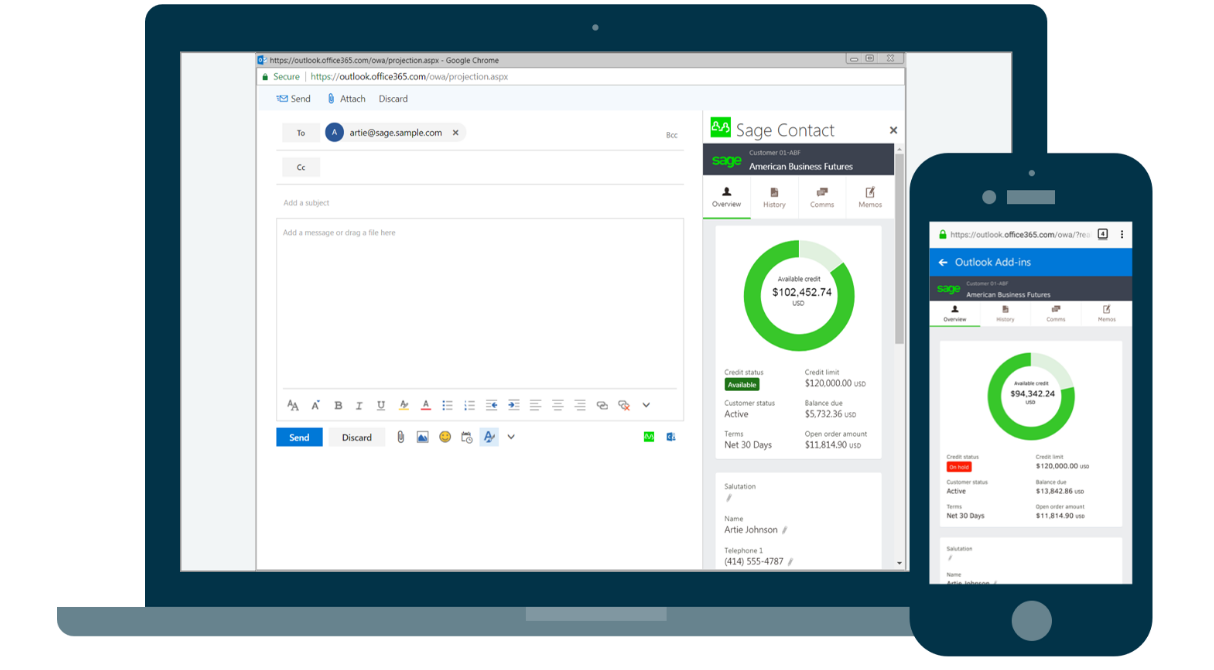The height and width of the screenshot is (670, 1214).
Task: Decrease paragraph indent
Action: click(492, 405)
